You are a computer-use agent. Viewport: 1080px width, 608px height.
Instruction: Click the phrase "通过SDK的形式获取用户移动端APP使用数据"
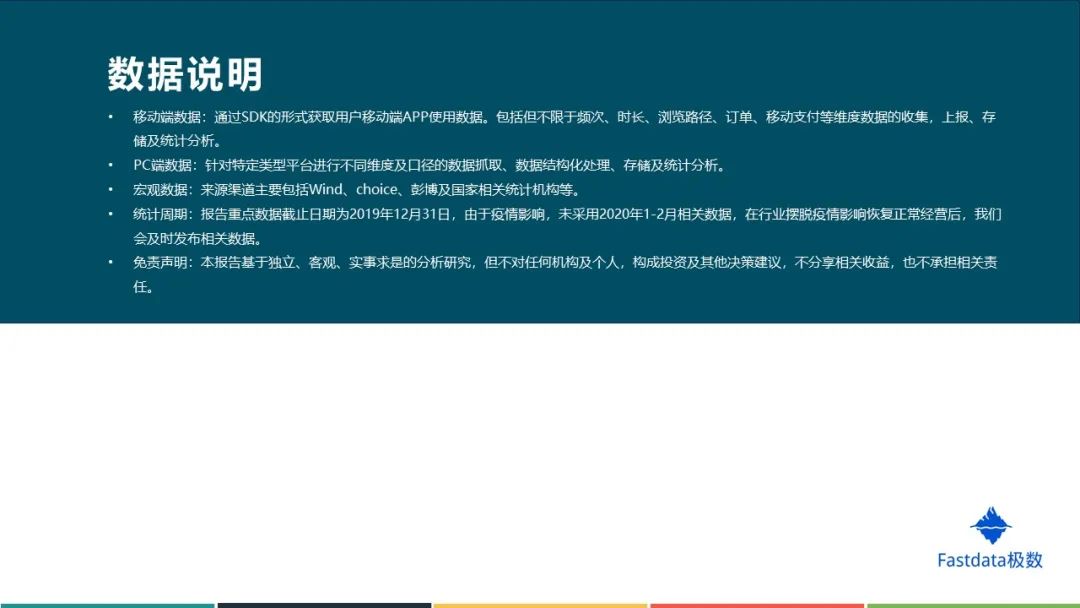click(349, 117)
